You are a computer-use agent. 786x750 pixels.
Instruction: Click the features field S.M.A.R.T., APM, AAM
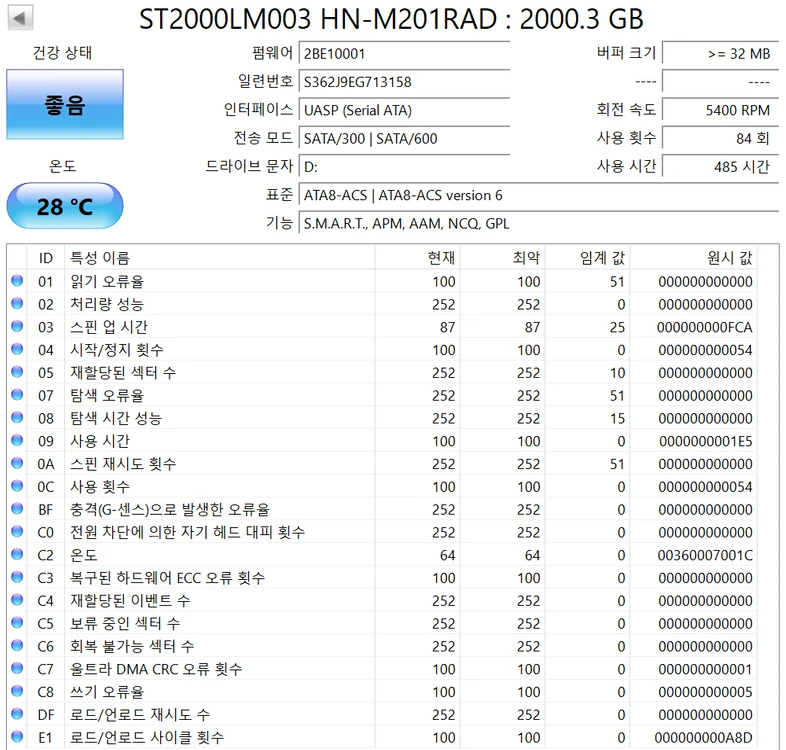[538, 223]
